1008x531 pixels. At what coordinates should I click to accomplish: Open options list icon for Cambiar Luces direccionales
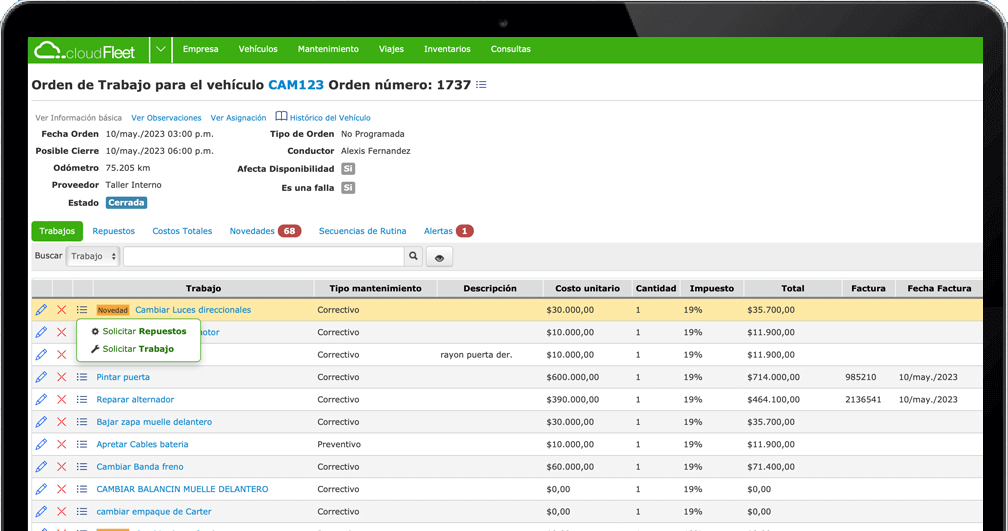click(x=82, y=310)
